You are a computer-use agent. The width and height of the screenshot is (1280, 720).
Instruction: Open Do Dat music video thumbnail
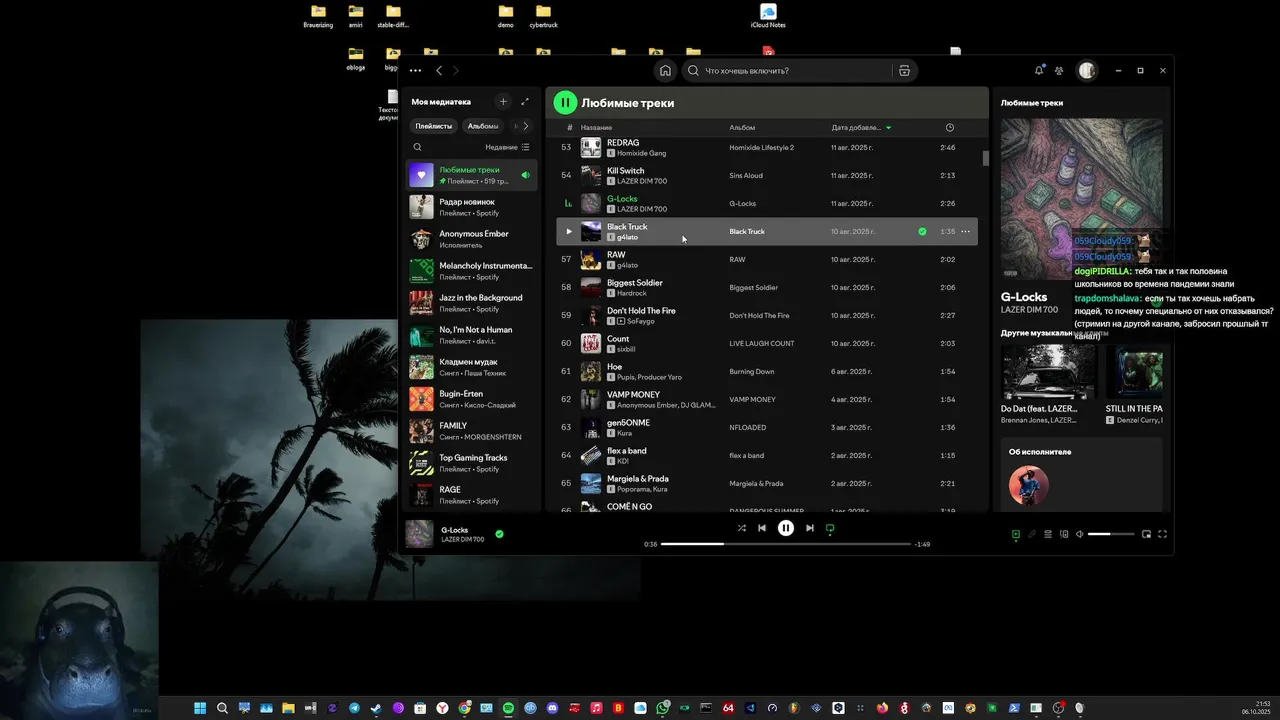[x=1049, y=372]
